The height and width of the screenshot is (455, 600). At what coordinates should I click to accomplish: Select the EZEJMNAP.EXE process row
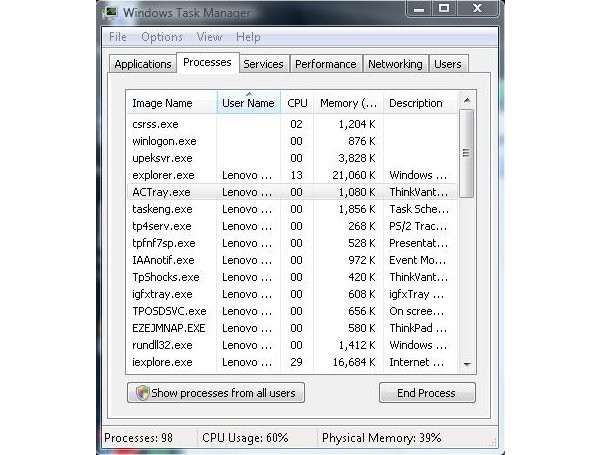(x=292, y=328)
